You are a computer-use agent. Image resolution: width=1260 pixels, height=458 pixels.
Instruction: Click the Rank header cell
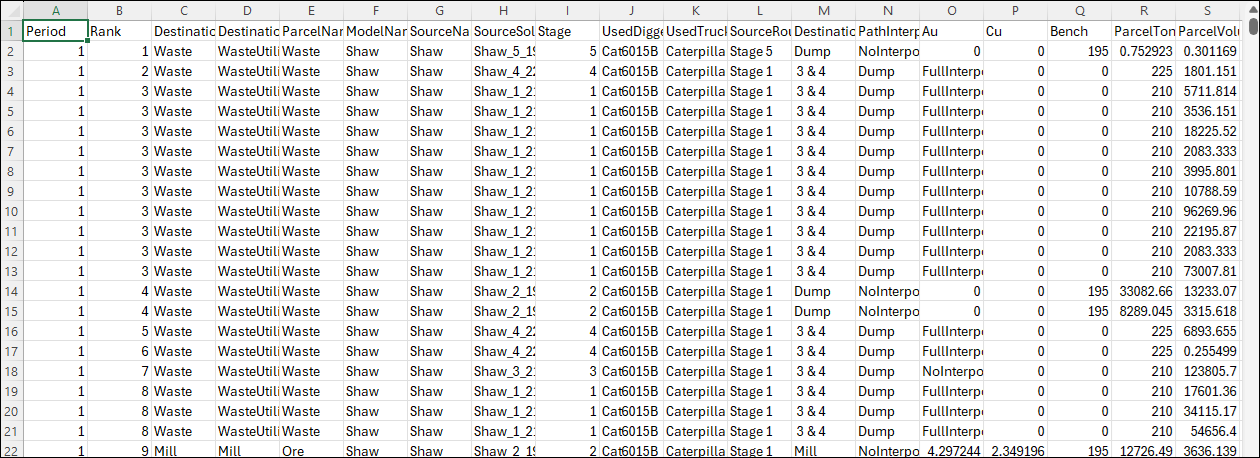[x=119, y=31]
